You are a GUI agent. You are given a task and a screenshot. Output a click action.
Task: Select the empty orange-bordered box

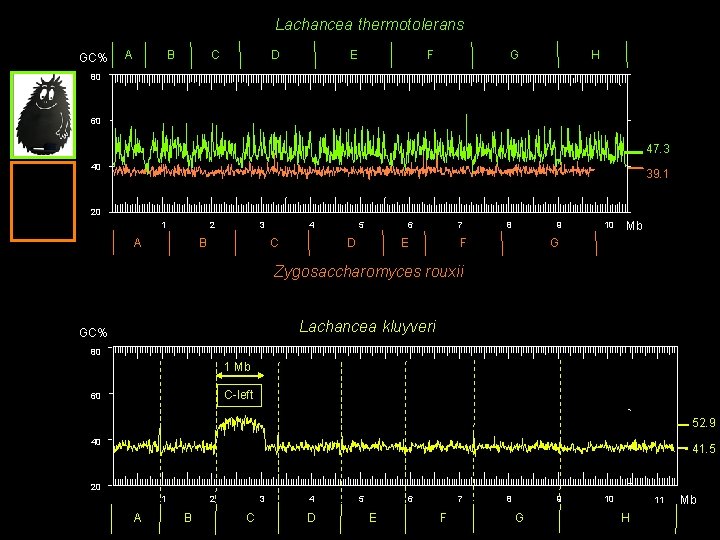pyautogui.click(x=43, y=201)
